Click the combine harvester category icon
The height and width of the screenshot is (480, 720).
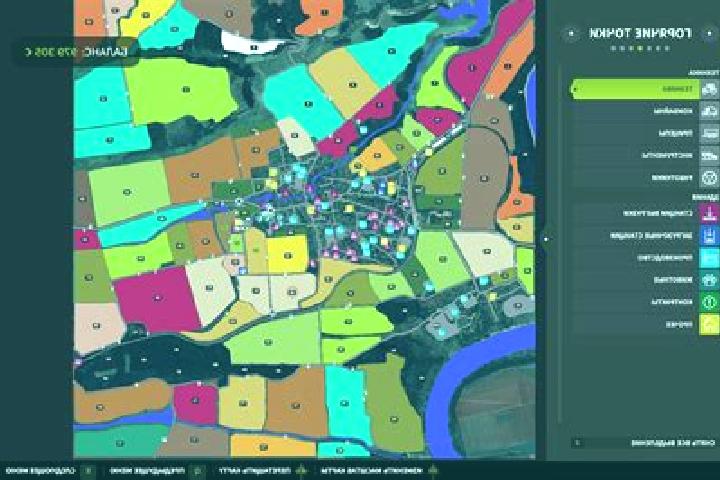coord(710,111)
